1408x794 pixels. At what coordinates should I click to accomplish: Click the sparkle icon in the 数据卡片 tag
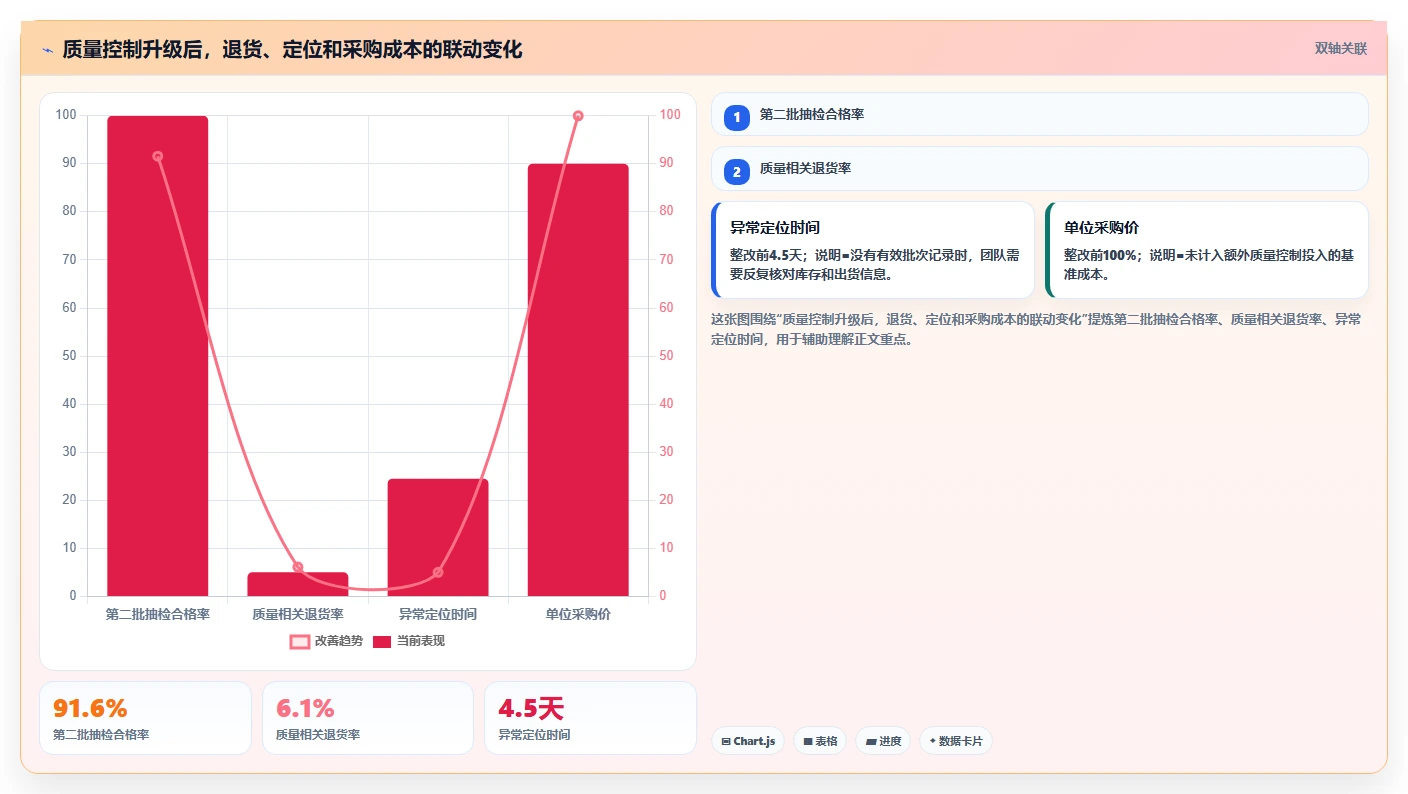[x=933, y=741]
